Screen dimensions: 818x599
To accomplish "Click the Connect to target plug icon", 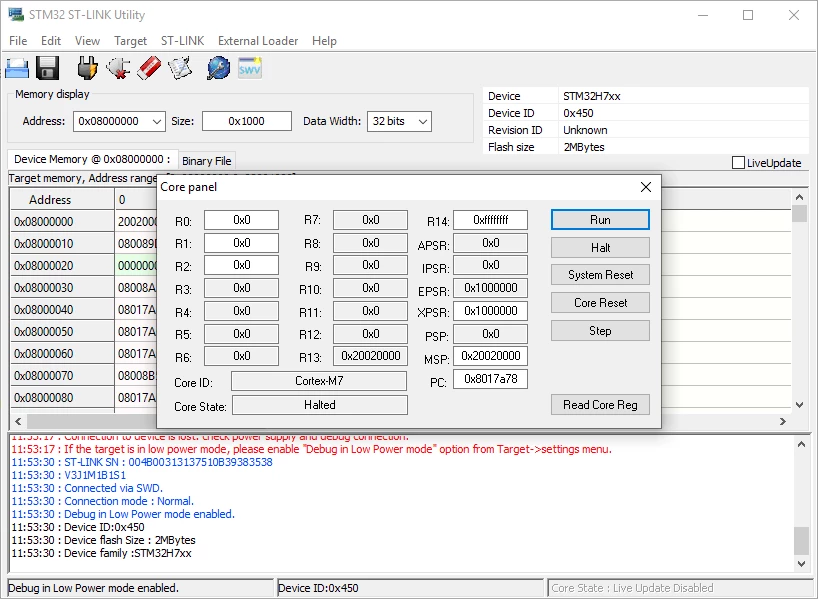I will pos(87,68).
